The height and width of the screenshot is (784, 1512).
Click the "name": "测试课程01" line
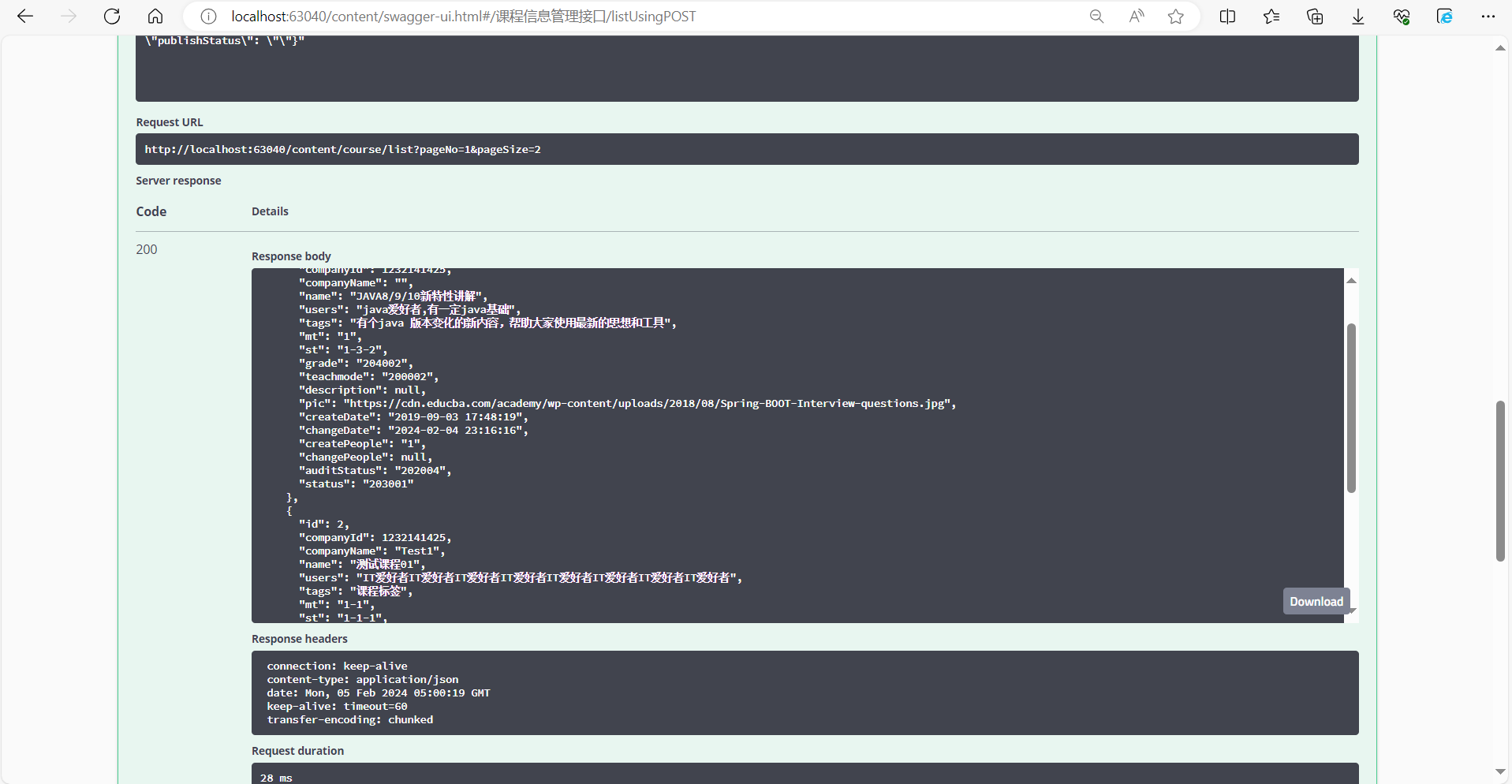[362, 564]
